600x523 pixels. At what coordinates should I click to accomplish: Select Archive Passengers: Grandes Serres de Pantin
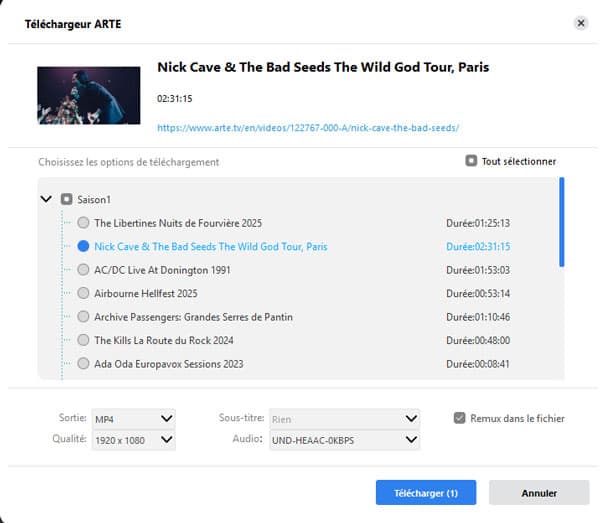pyautogui.click(x=83, y=317)
